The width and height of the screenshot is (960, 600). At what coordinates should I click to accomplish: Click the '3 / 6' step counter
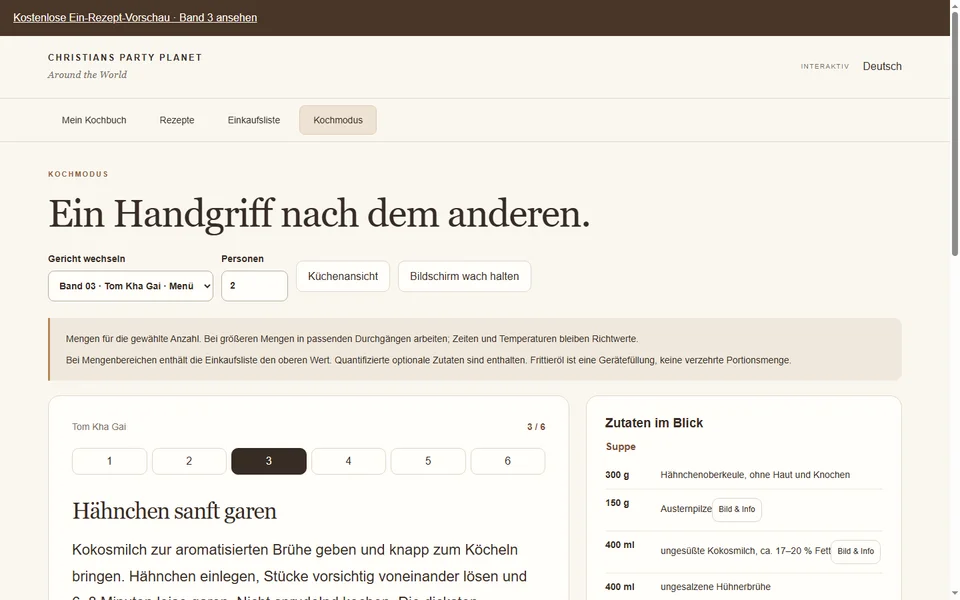[x=536, y=427]
